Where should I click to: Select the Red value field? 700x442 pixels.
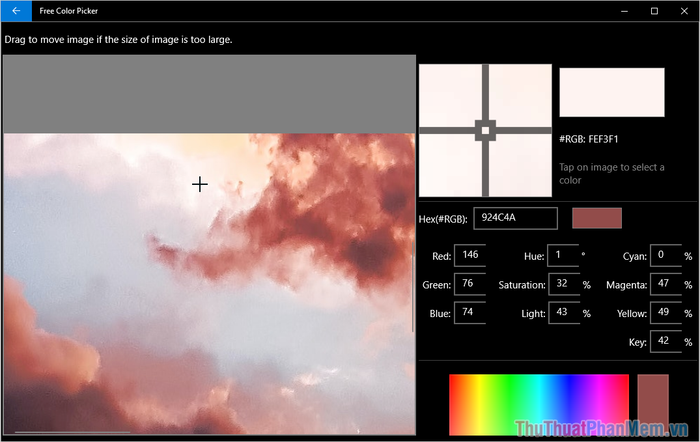pos(470,255)
